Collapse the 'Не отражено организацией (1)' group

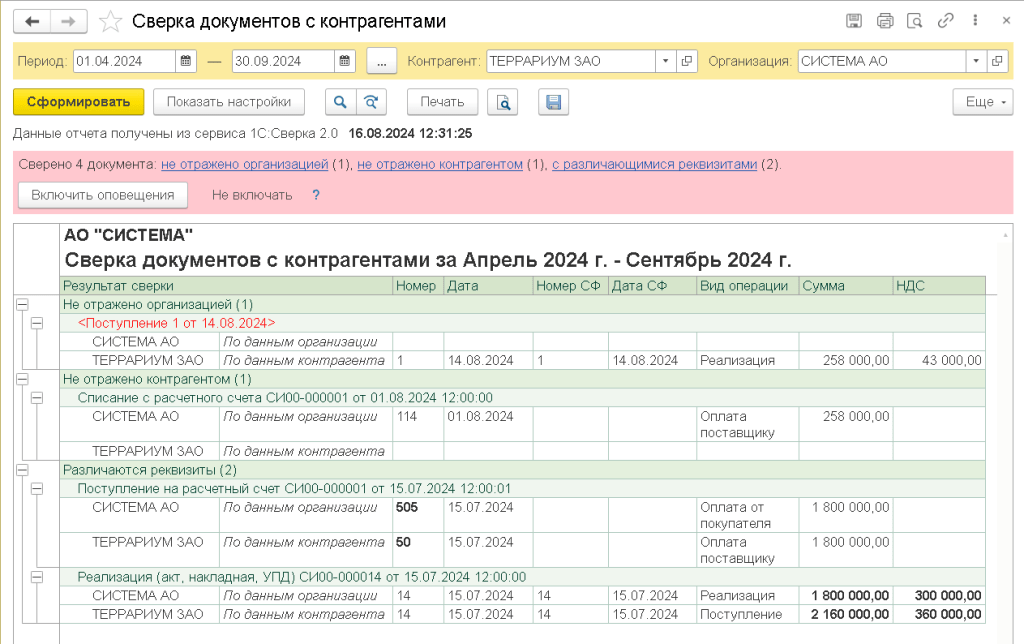[22, 304]
